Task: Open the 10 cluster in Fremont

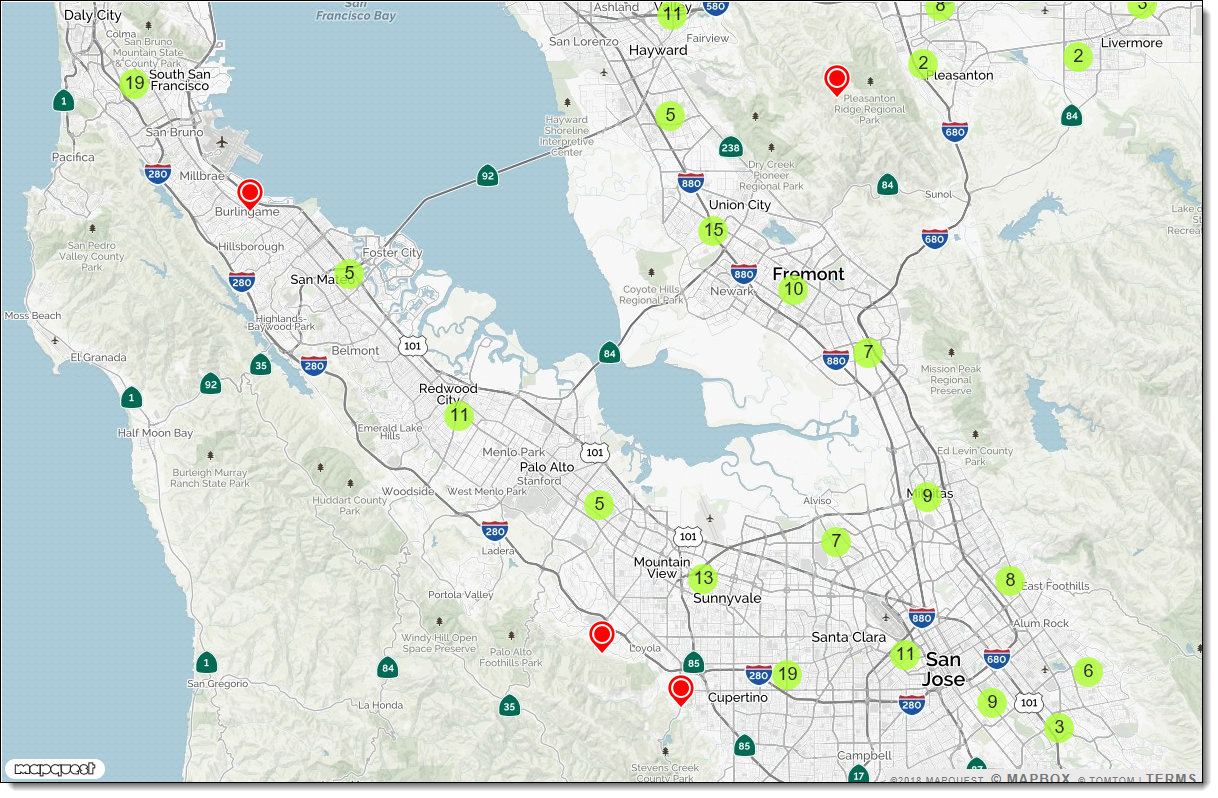Action: pyautogui.click(x=793, y=290)
